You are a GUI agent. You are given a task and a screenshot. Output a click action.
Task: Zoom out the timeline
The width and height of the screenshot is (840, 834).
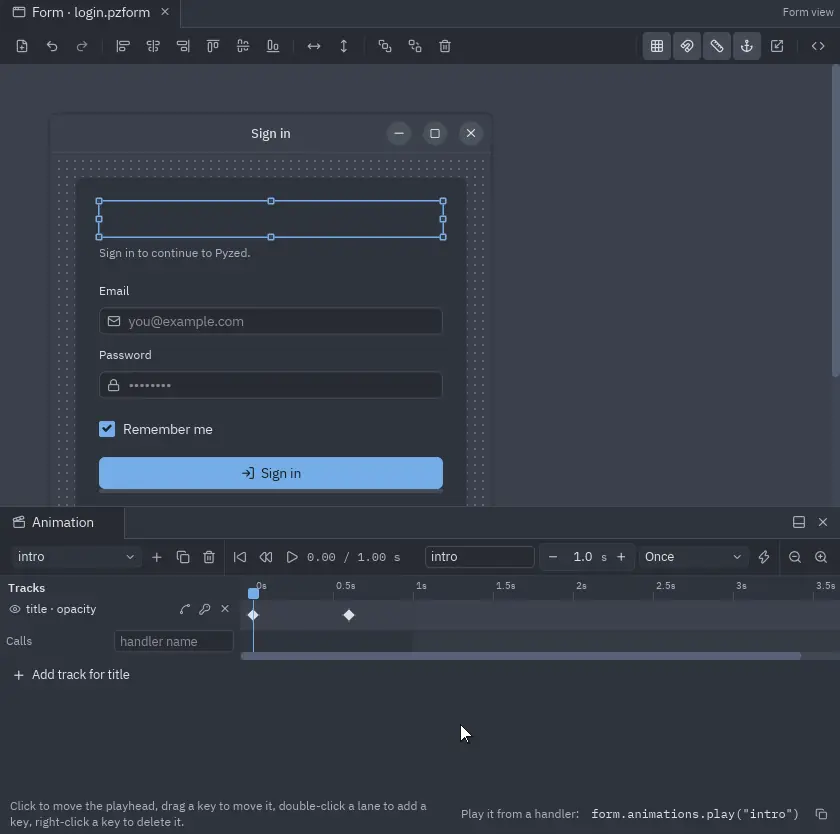795,557
